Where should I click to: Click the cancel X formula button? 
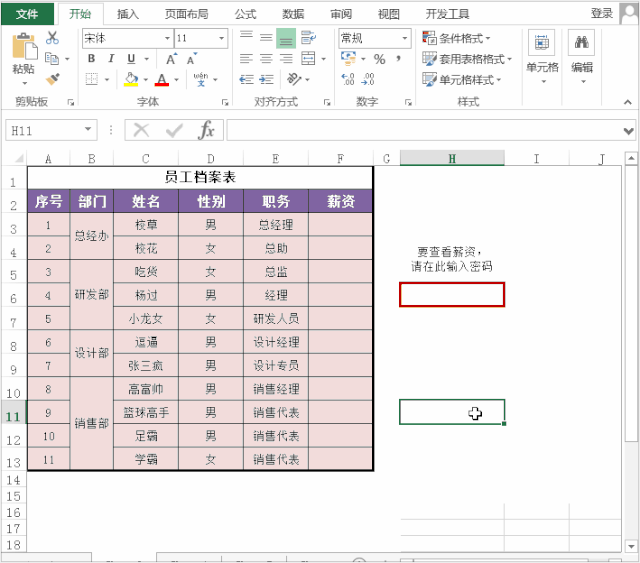[x=141, y=131]
